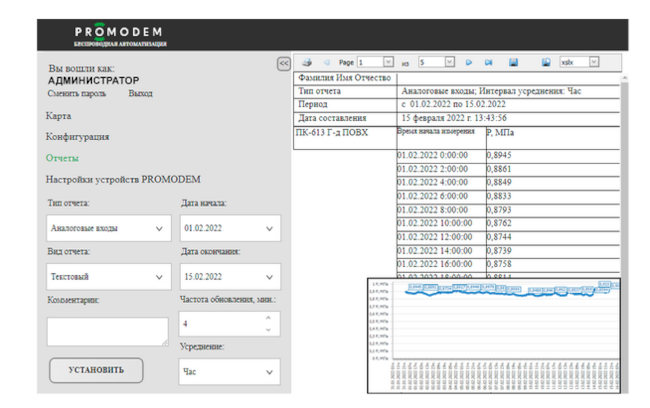Go to next report page arrow
The width and height of the screenshot is (650, 408).
pyautogui.click(x=469, y=63)
